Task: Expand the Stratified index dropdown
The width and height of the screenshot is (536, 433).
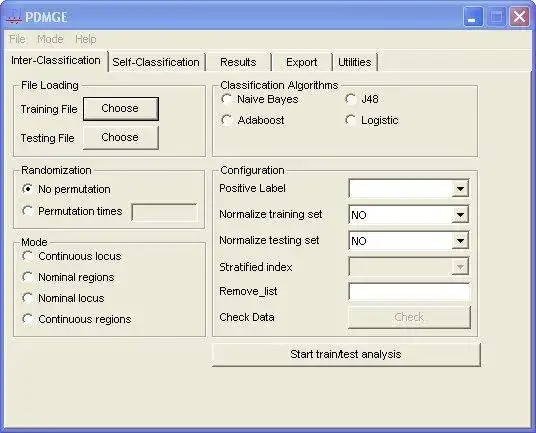Action: tap(460, 267)
